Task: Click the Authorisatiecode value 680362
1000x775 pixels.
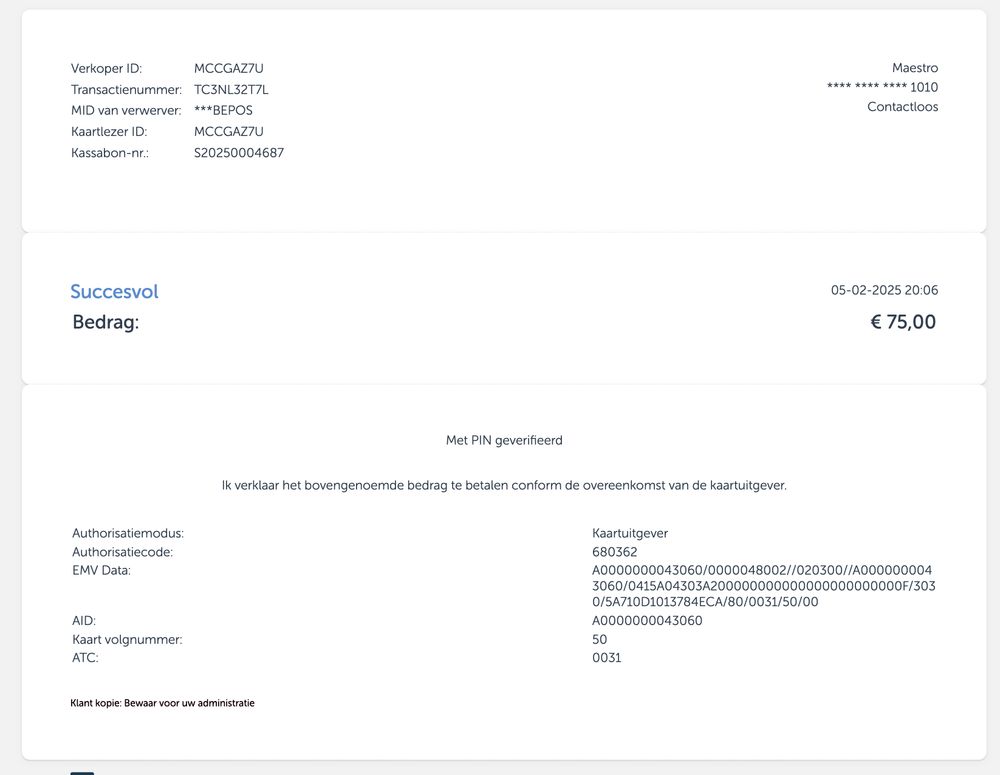Action: pos(614,552)
